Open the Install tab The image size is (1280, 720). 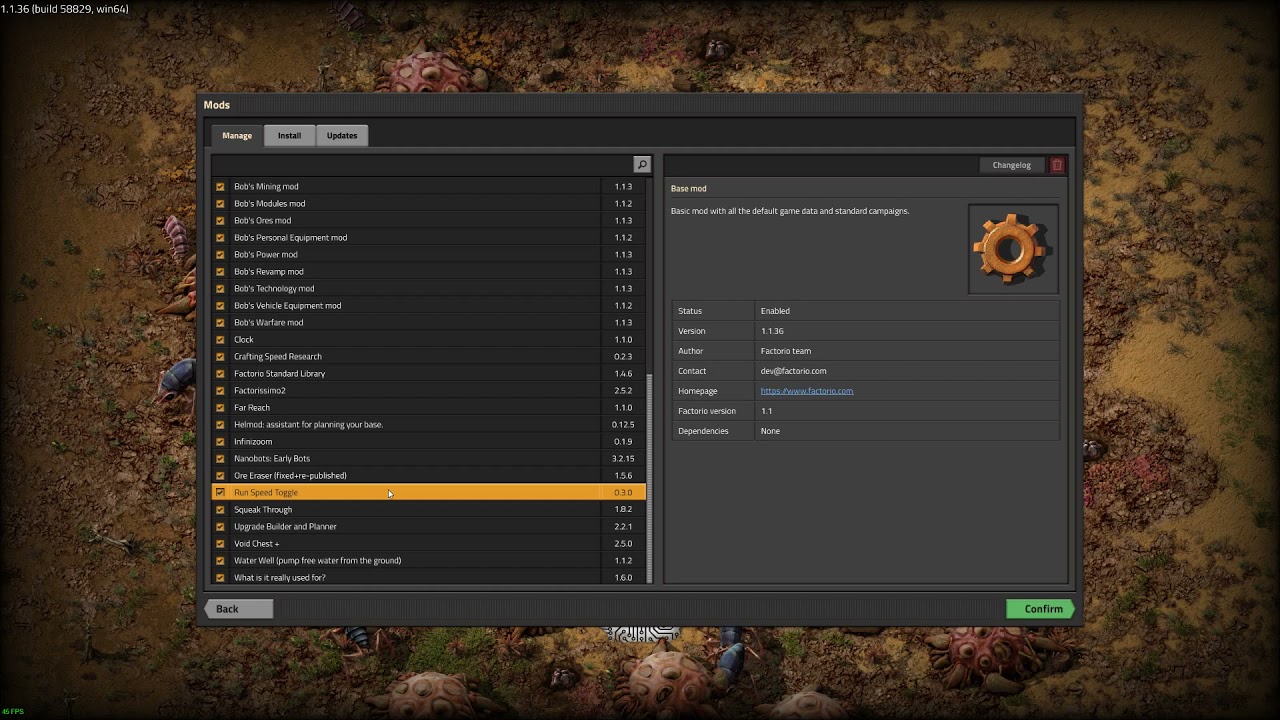point(289,135)
